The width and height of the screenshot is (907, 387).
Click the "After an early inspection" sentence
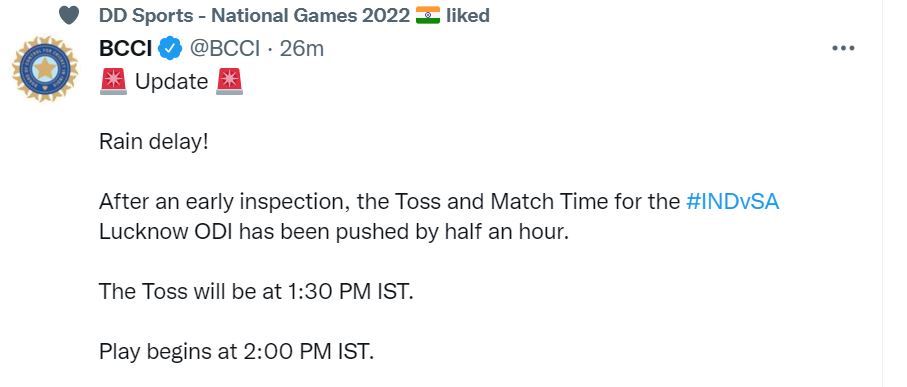[439, 201]
